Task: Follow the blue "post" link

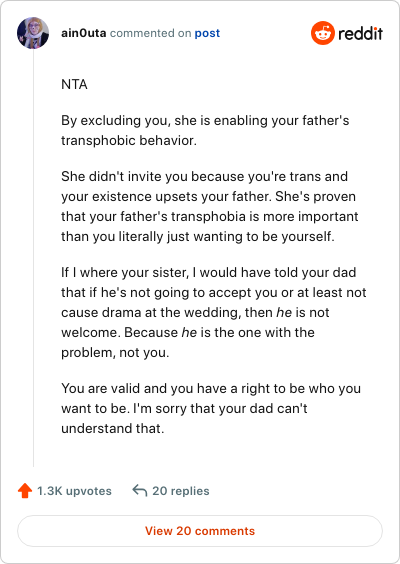Action: [x=207, y=33]
